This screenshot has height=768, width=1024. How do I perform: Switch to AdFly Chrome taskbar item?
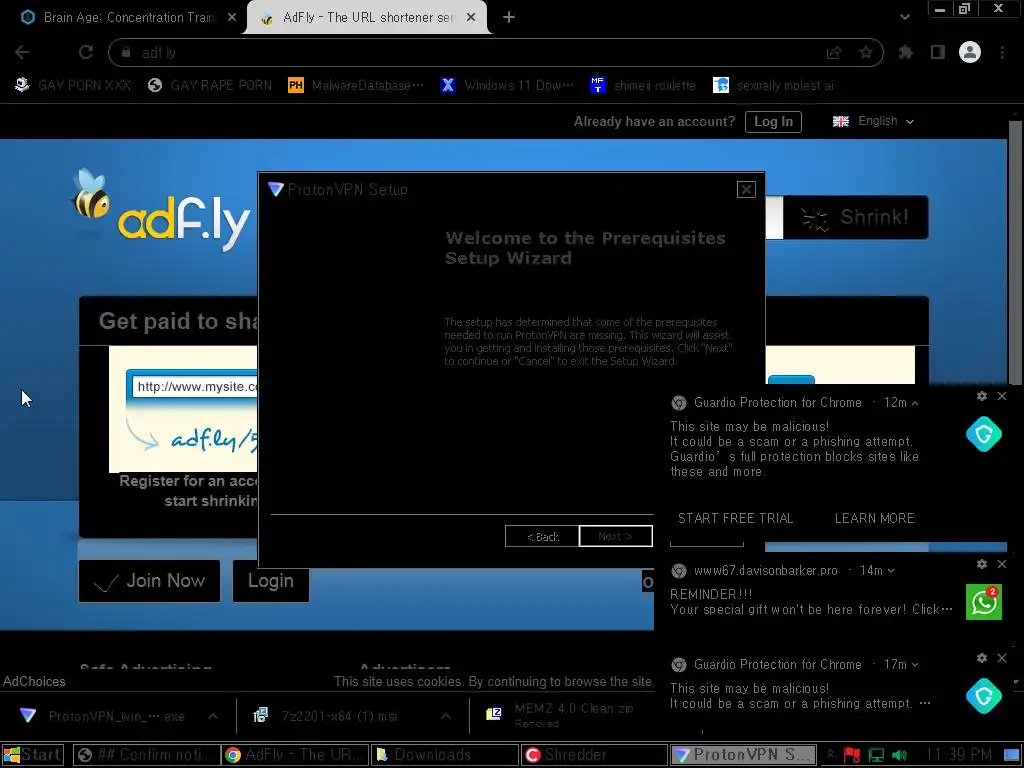click(295, 755)
